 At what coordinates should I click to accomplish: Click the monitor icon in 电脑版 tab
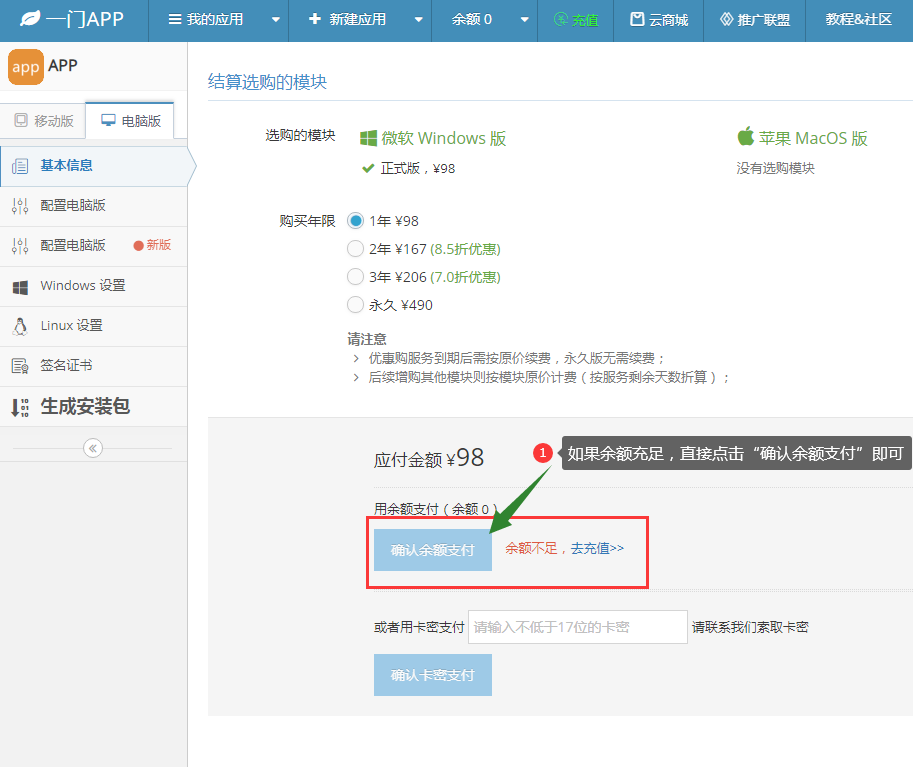pyautogui.click(x=108, y=121)
